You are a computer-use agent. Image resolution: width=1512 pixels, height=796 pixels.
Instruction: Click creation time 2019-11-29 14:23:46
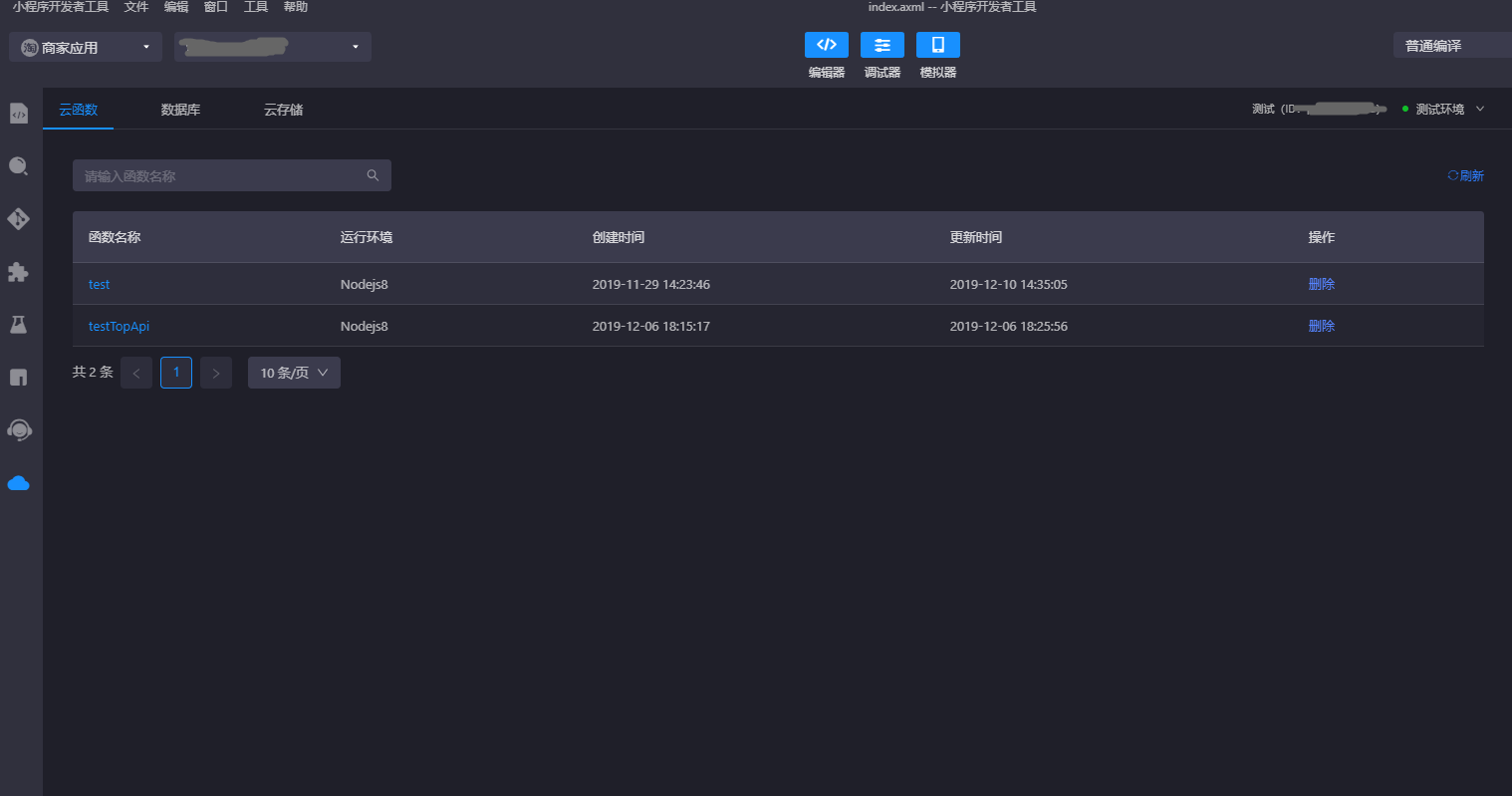click(x=651, y=284)
